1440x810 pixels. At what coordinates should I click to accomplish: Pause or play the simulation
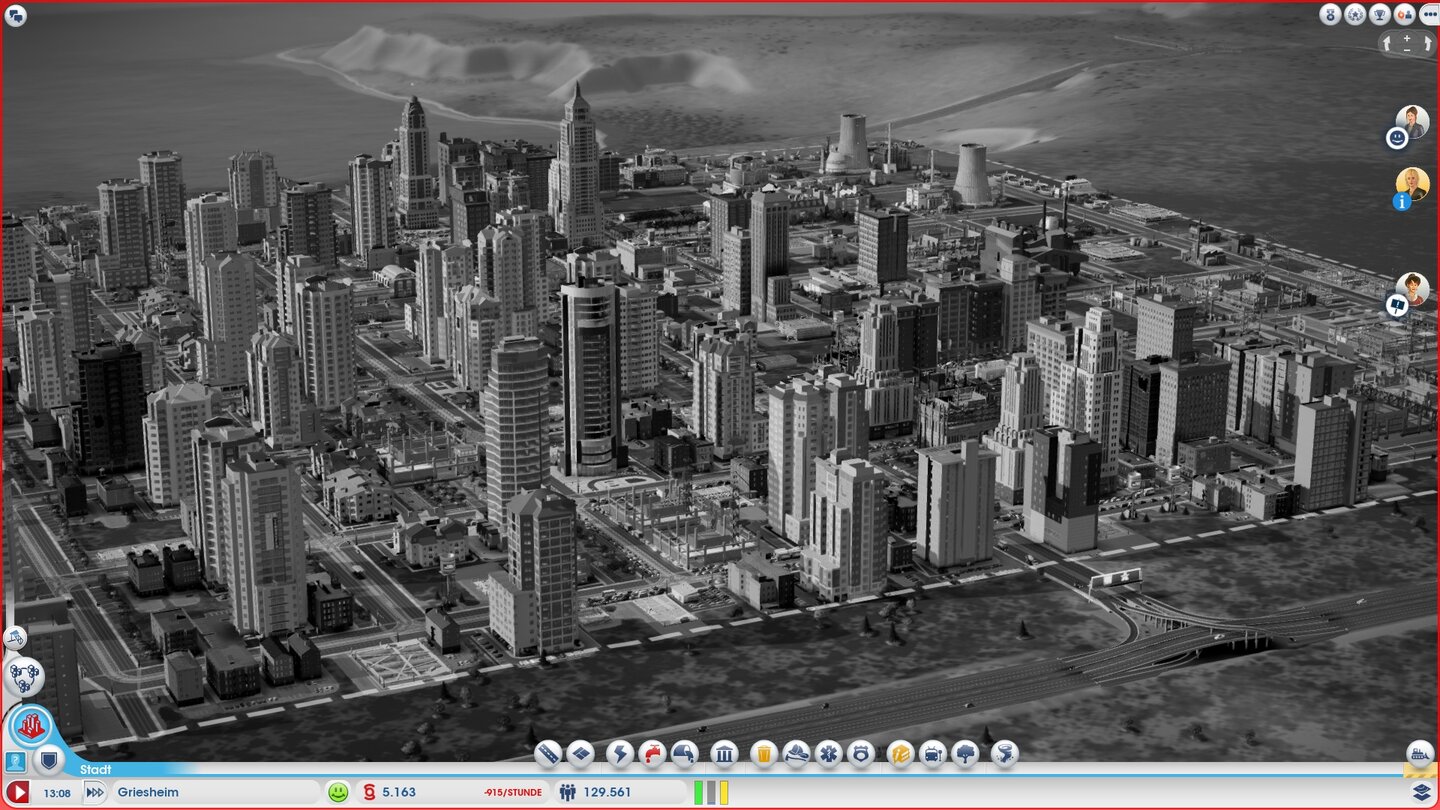point(17,793)
